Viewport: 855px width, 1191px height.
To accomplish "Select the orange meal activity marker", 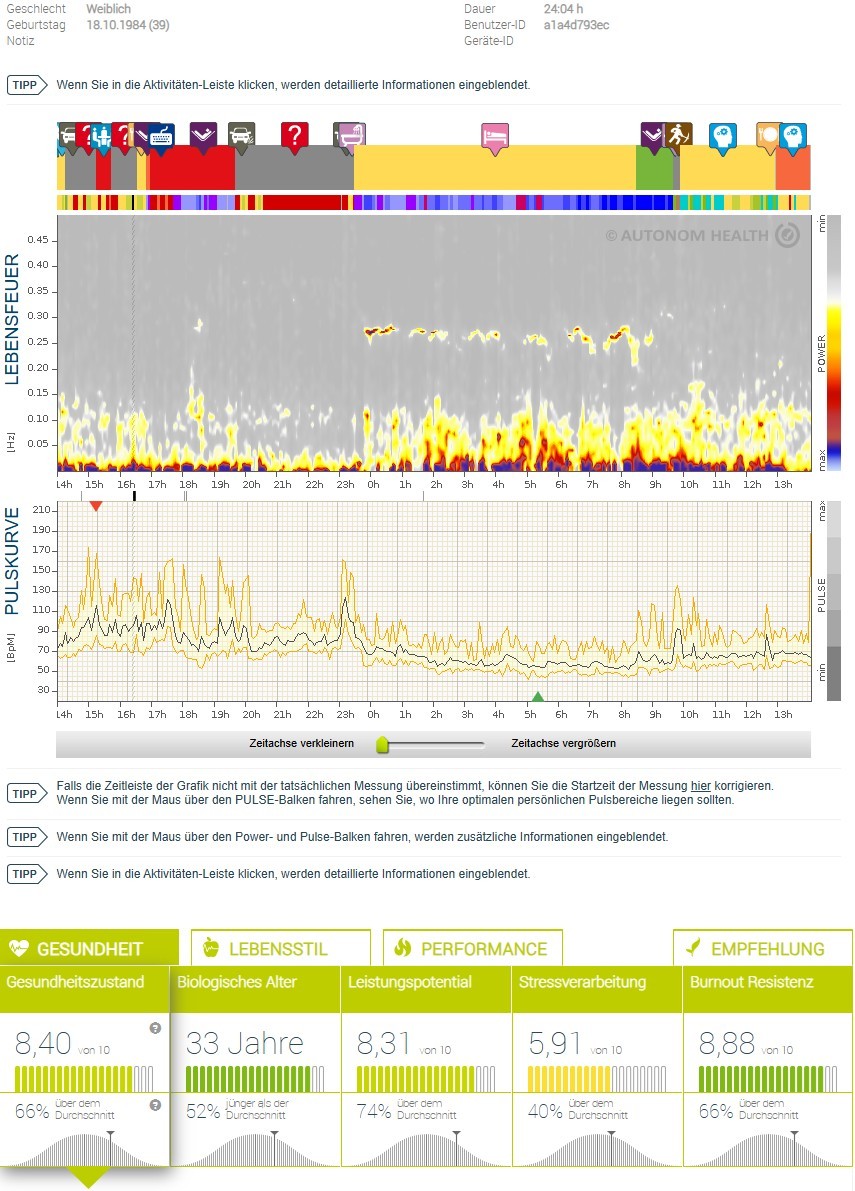I will [x=768, y=135].
